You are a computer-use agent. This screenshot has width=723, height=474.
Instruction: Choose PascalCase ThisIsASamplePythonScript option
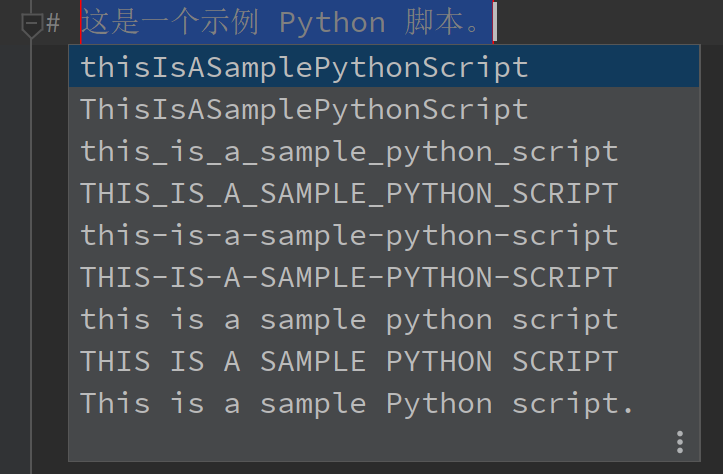pos(304,109)
